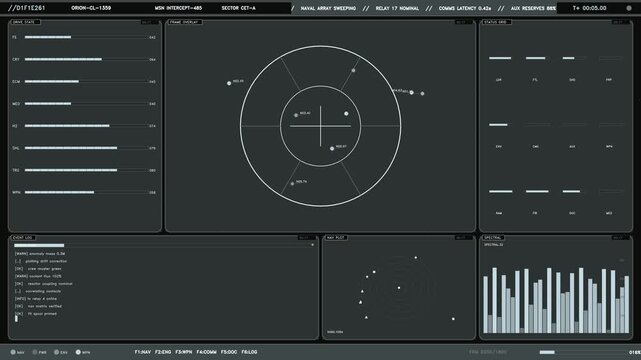The width and height of the screenshot is (641, 360).
Task: Click the ORION-CL-1359 ship identifier
Action: tap(91, 8)
